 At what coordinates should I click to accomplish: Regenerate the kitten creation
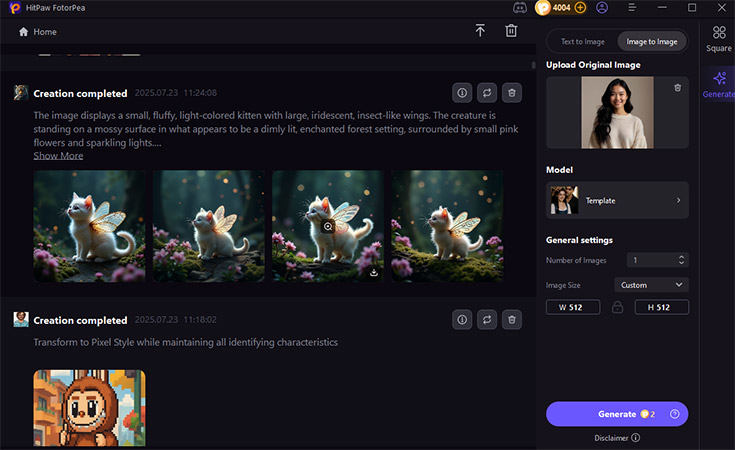487,93
